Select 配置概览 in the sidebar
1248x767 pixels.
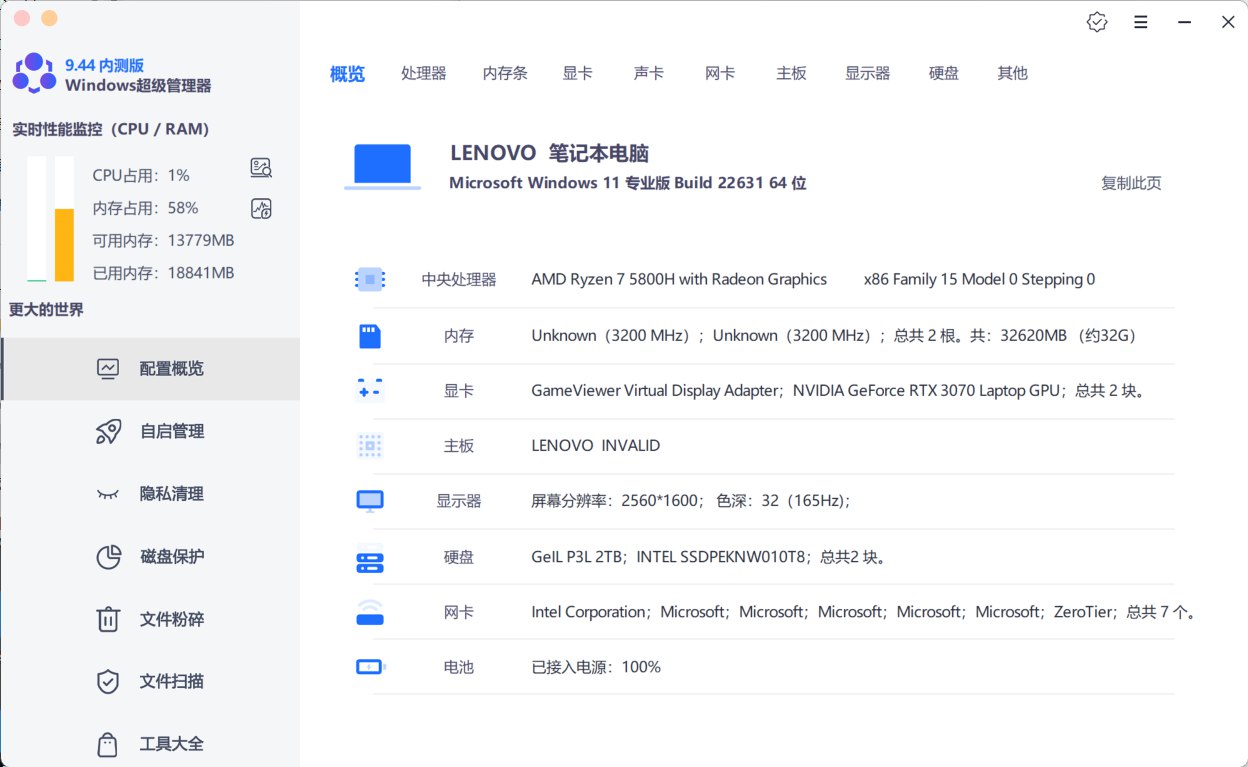coord(171,369)
